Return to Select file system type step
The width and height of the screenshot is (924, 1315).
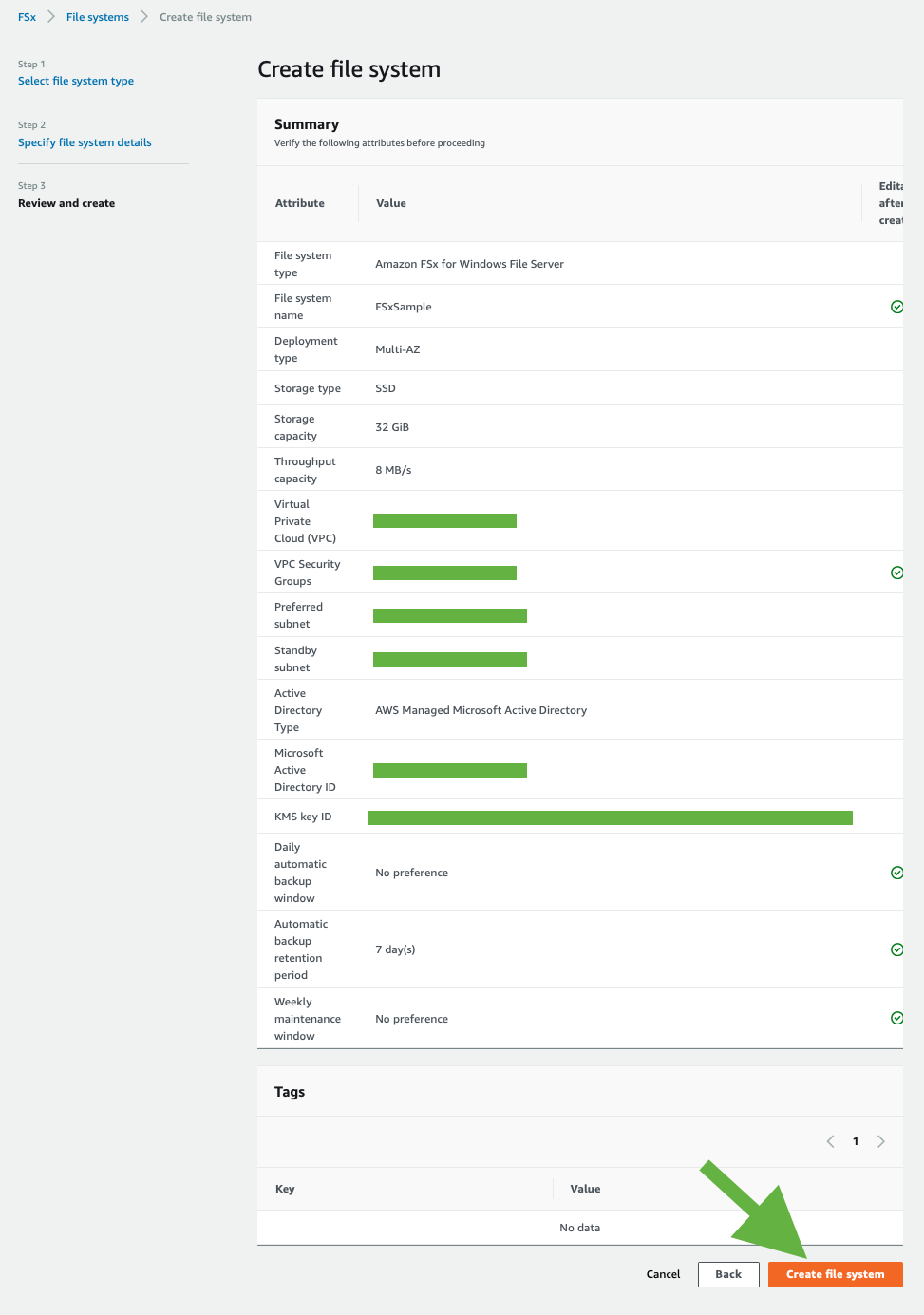(76, 81)
